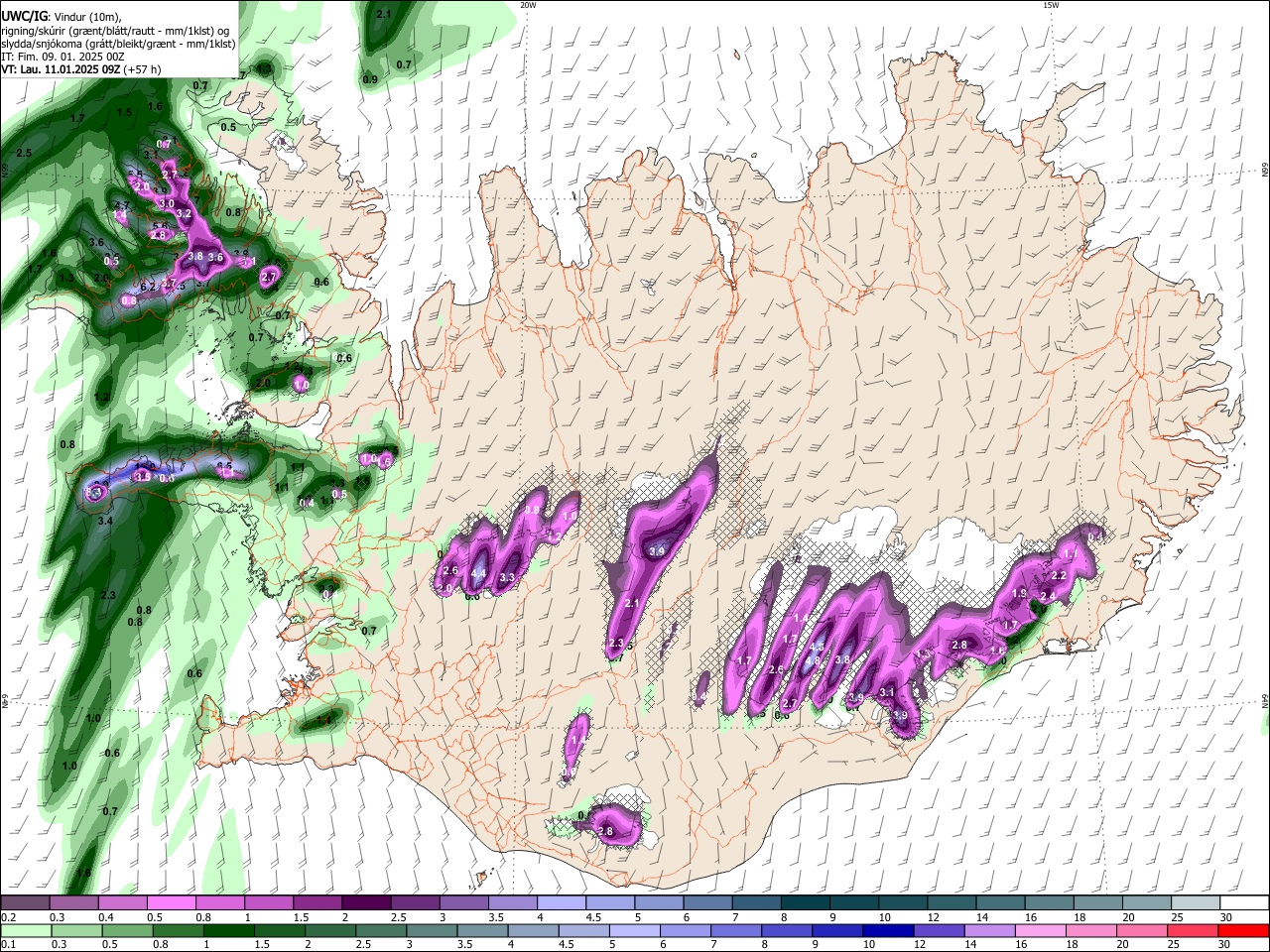Click the violet 12–14 rain legend swatch
This screenshot has width=1270, height=952.
pyautogui.click(x=940, y=930)
